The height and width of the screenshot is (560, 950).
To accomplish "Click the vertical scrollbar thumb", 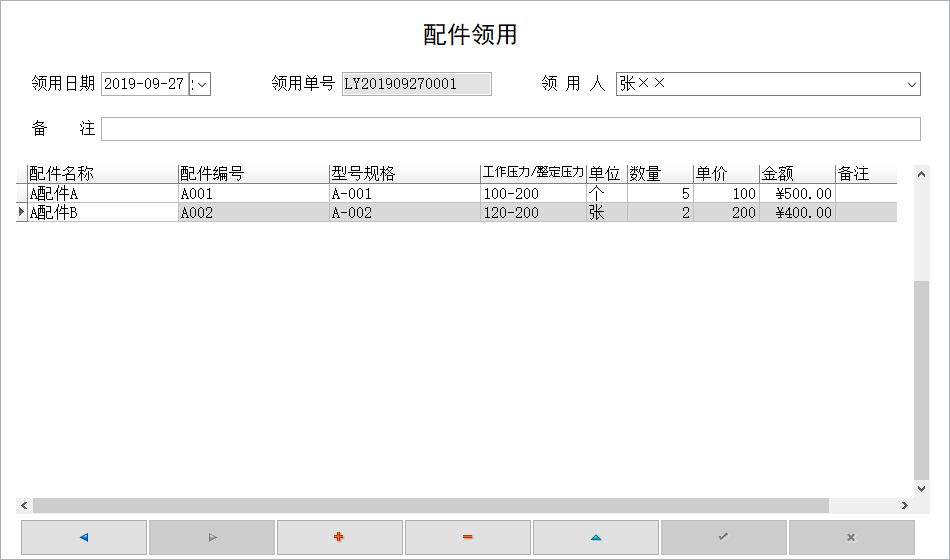I will point(921,380).
